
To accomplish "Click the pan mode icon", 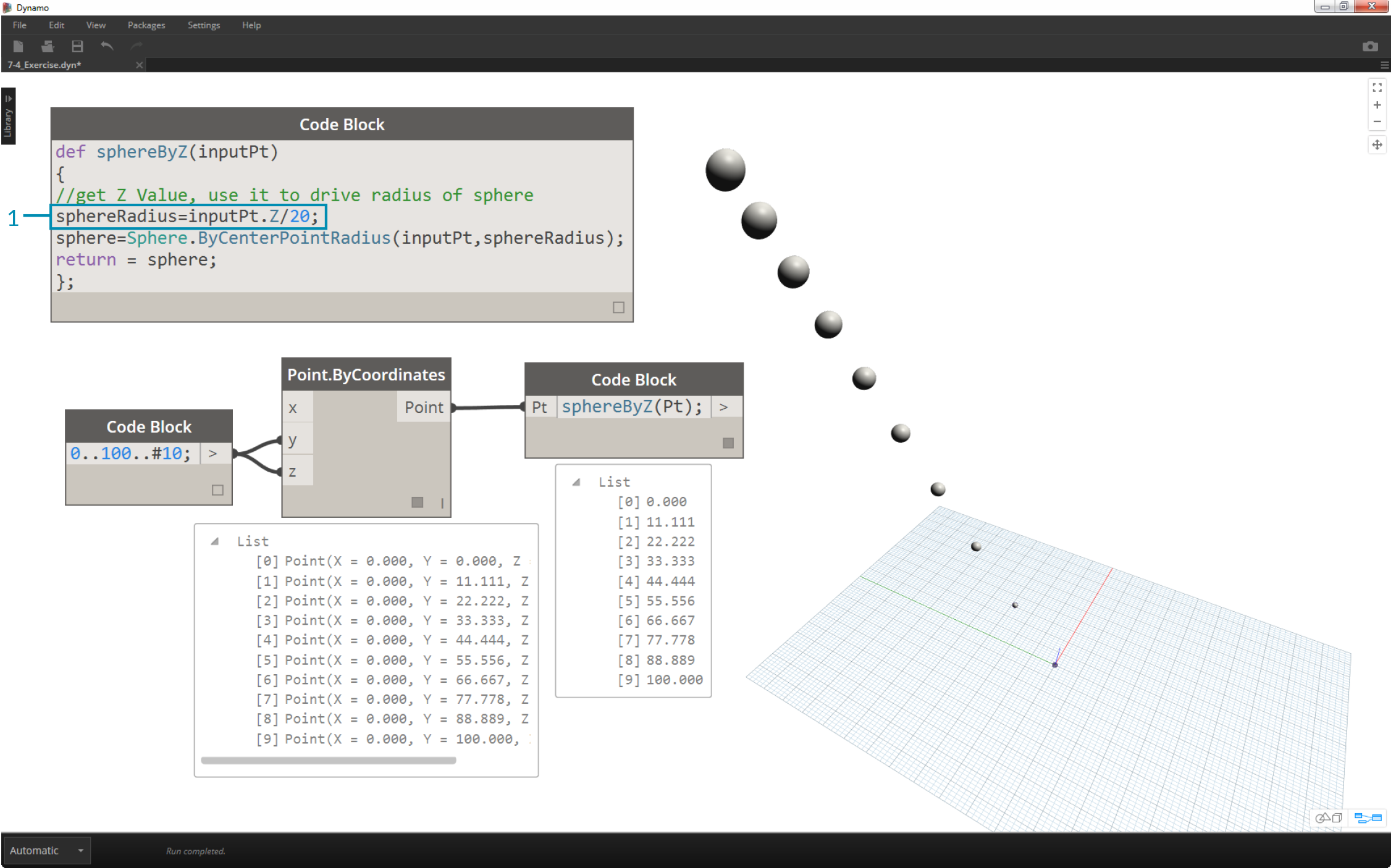I will click(x=1377, y=145).
